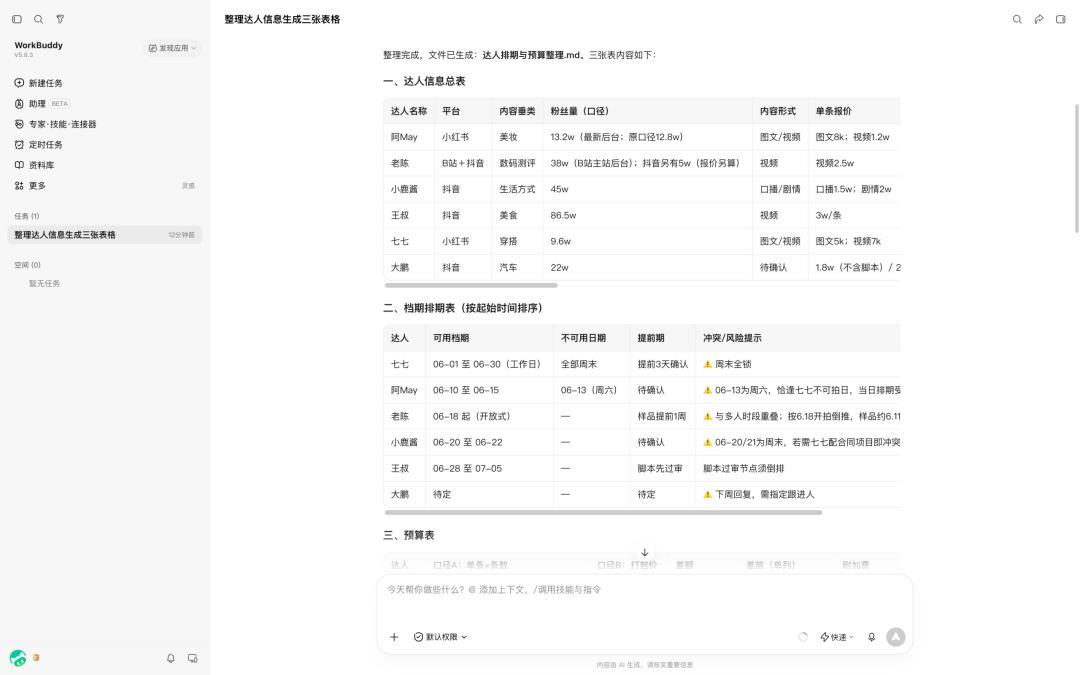The width and height of the screenshot is (1080, 675).
Task: Click cell 口播1.5w；剧情2w
Action: 853,189
